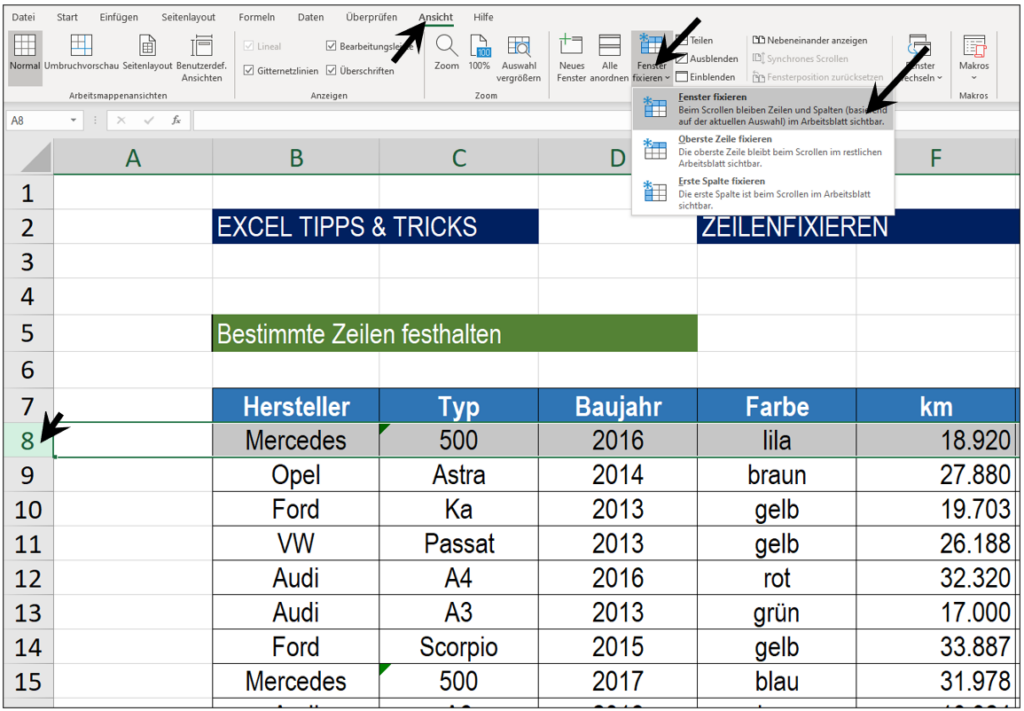The height and width of the screenshot is (711, 1024).
Task: Click the Makros icon
Action: coord(974,46)
